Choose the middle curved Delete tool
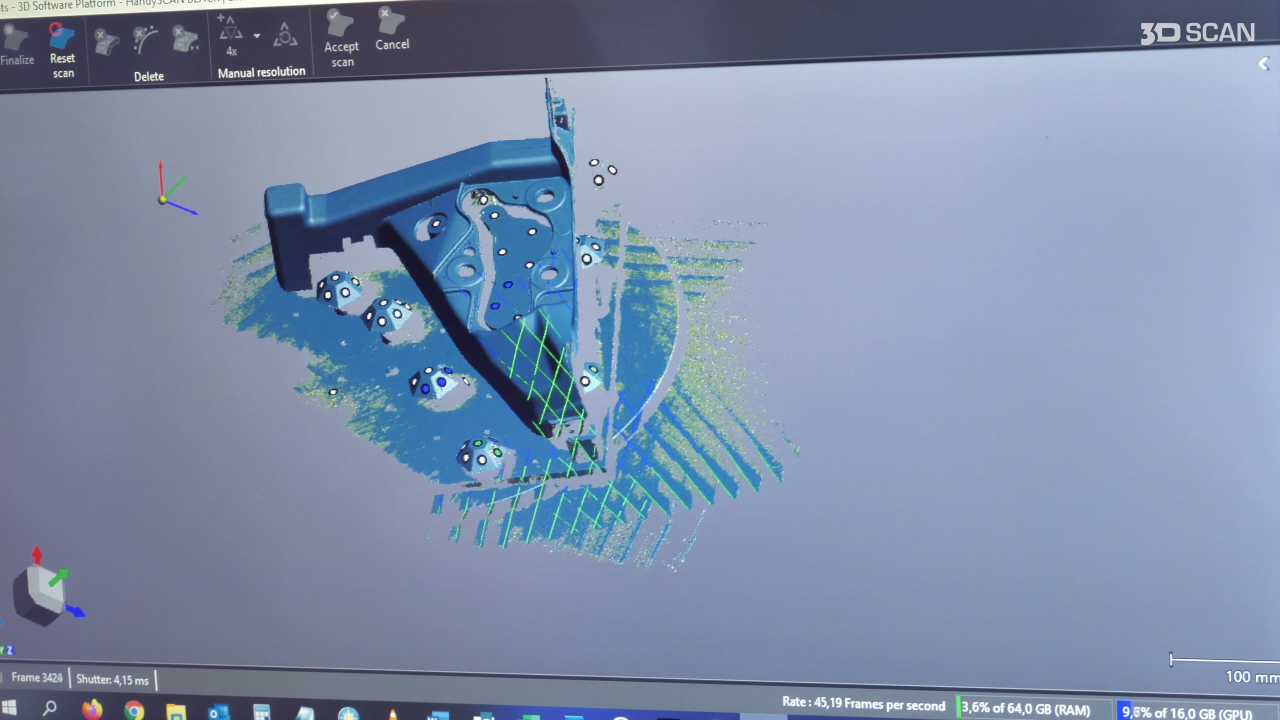 [x=146, y=40]
